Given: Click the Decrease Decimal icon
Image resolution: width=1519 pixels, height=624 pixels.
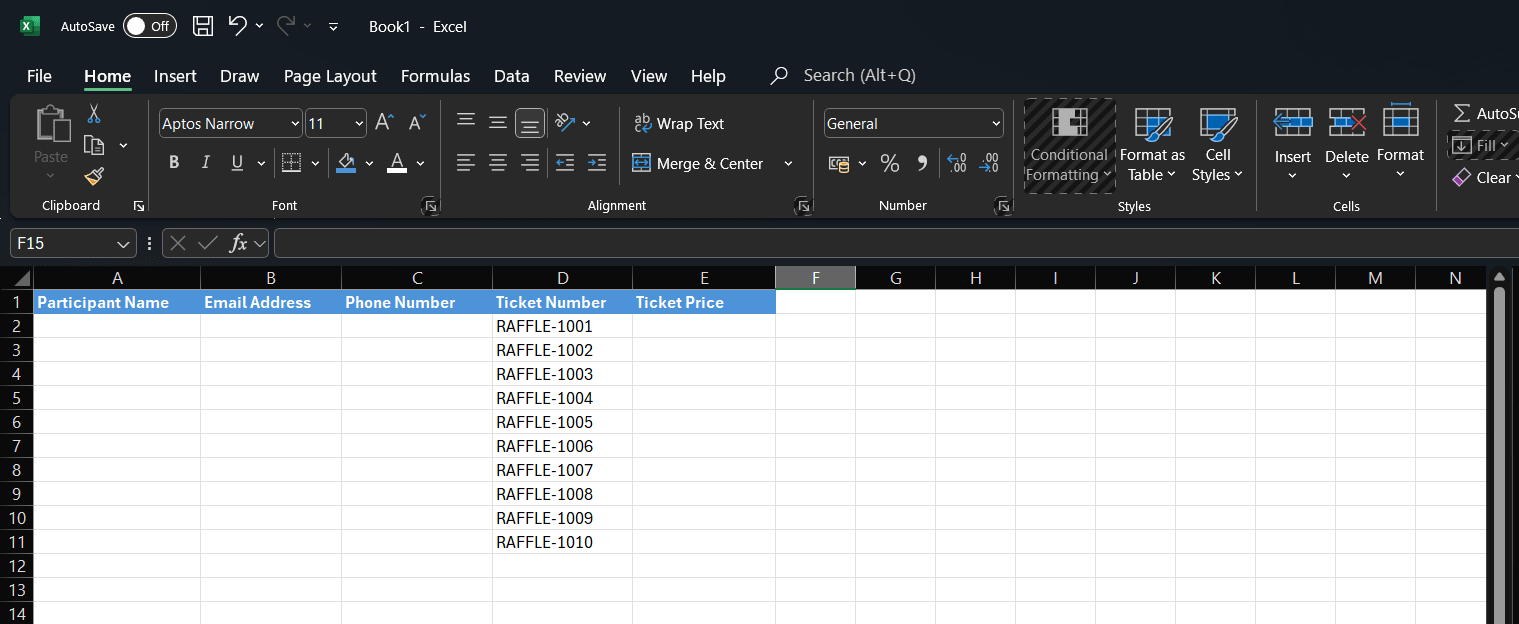Looking at the screenshot, I should 989,163.
